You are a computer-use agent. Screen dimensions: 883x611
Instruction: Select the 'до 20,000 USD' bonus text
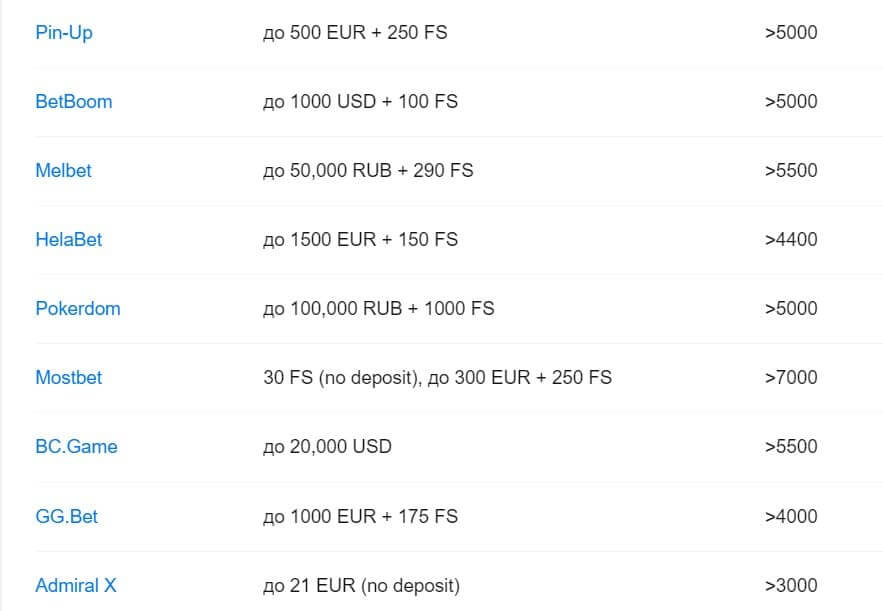pyautogui.click(x=327, y=447)
